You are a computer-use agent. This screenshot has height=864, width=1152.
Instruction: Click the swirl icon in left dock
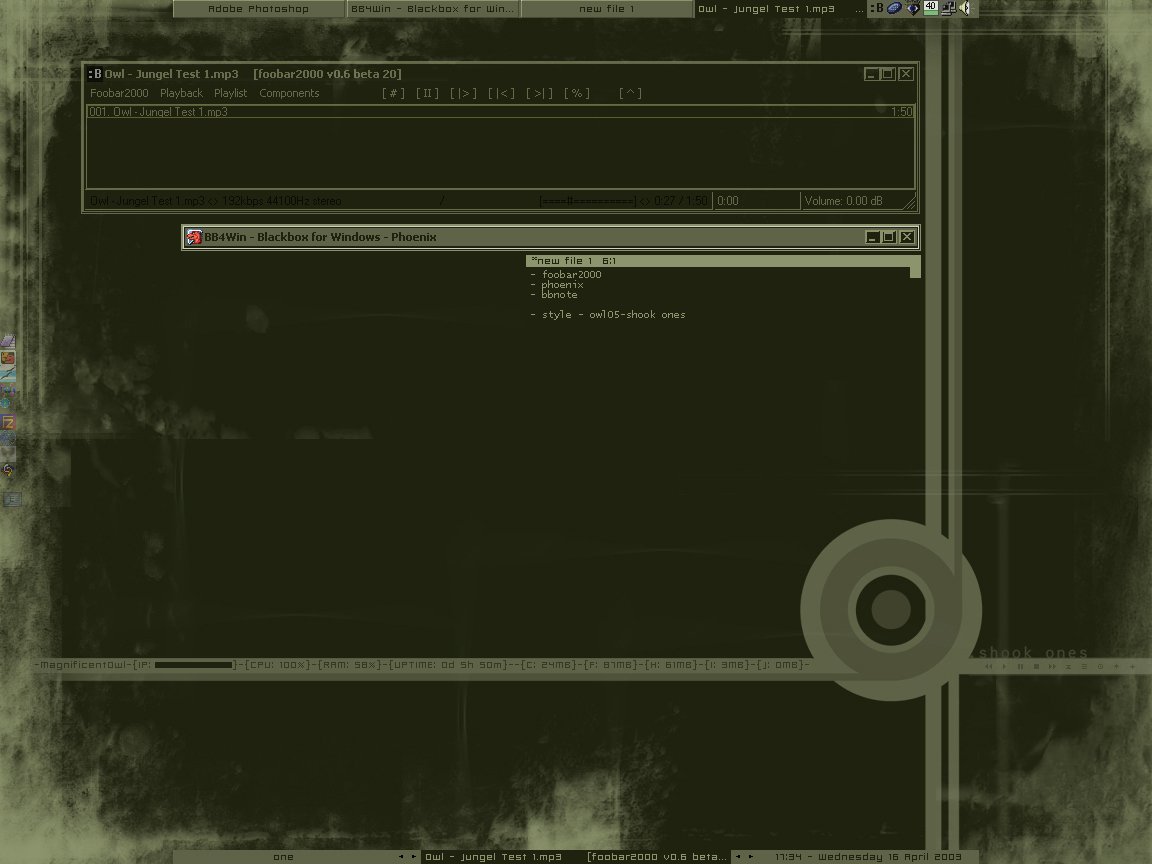click(8, 470)
